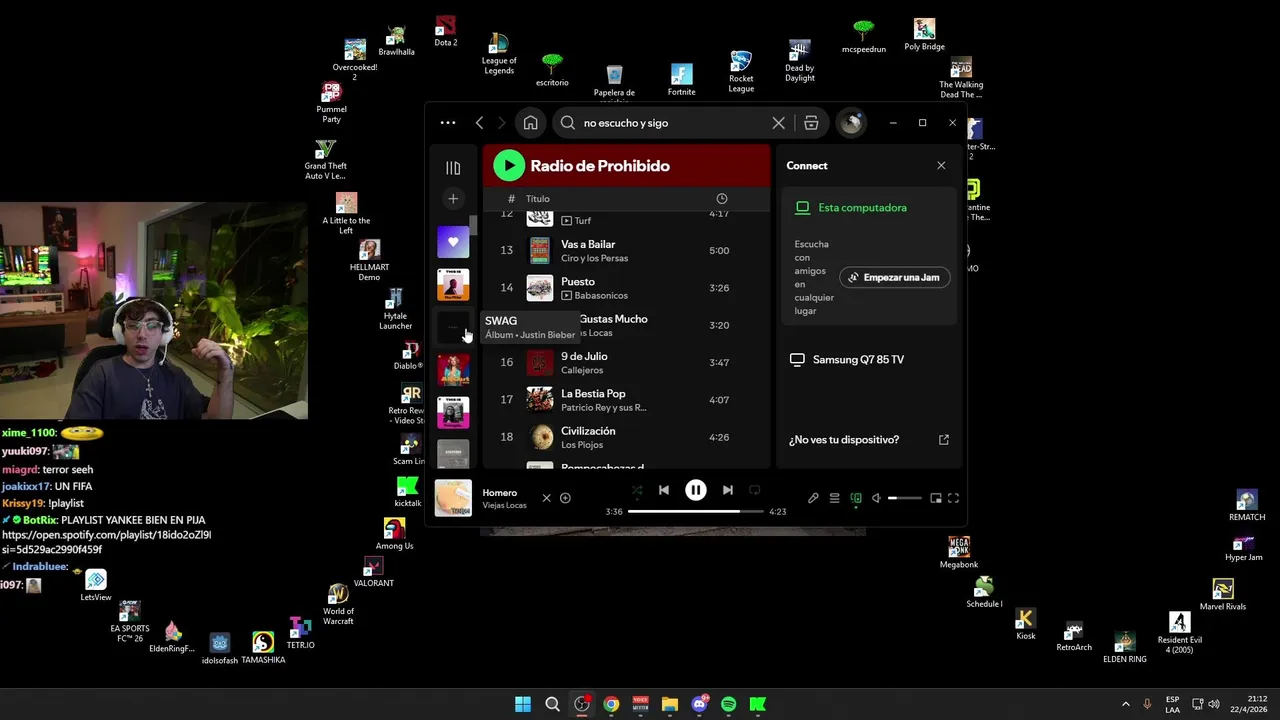
Task: Open the artist Los Piojos
Action: (x=582, y=445)
